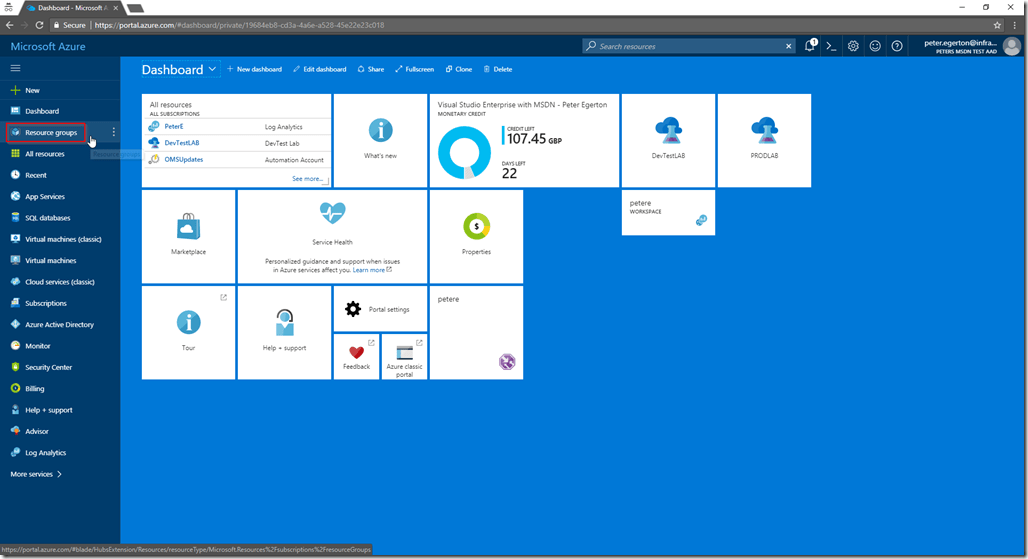This screenshot has width=1028, height=559.
Task: Expand the Dashboard name dropdown arrow
Action: tap(212, 69)
